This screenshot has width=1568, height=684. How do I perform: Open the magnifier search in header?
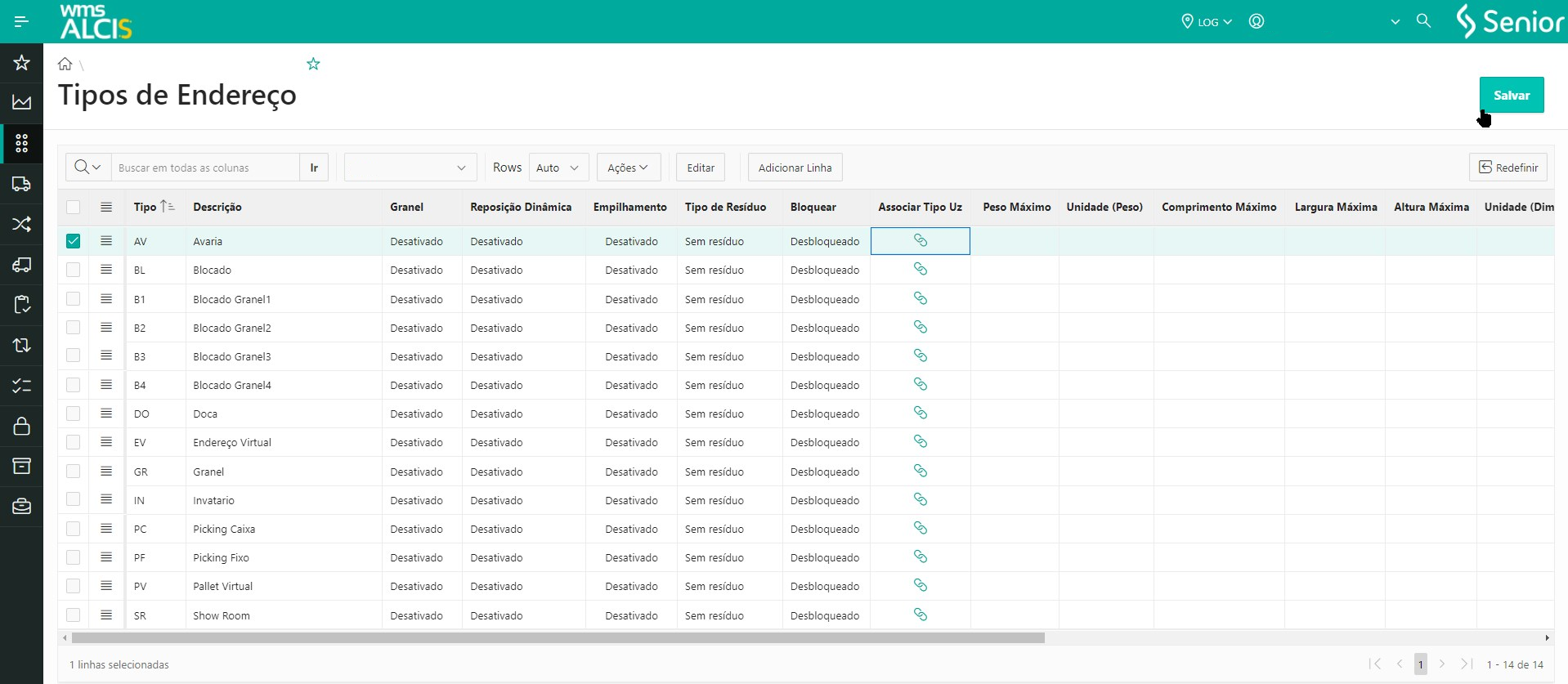(x=1423, y=21)
